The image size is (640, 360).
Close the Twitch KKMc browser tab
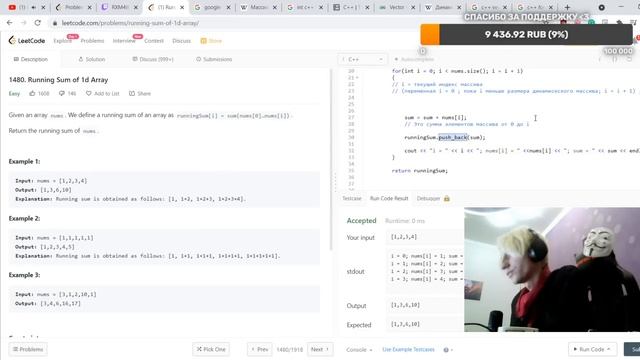(x=136, y=7)
